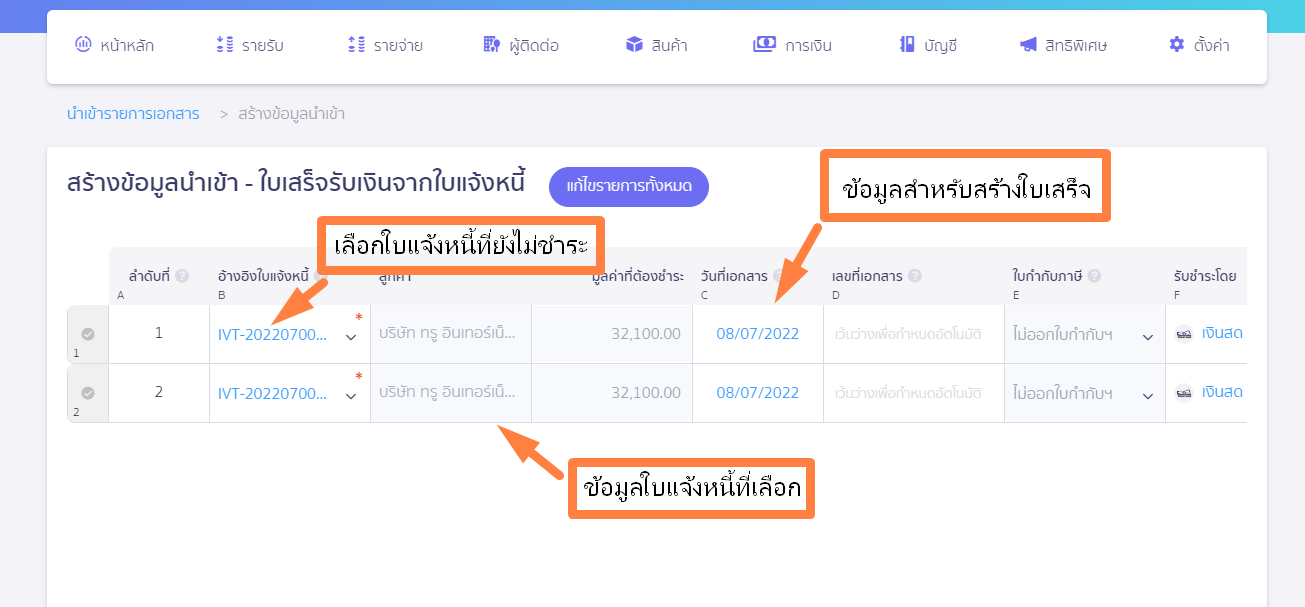Click help icon next to ใบกำกับภาษี
1305x607 pixels.
point(1094,276)
